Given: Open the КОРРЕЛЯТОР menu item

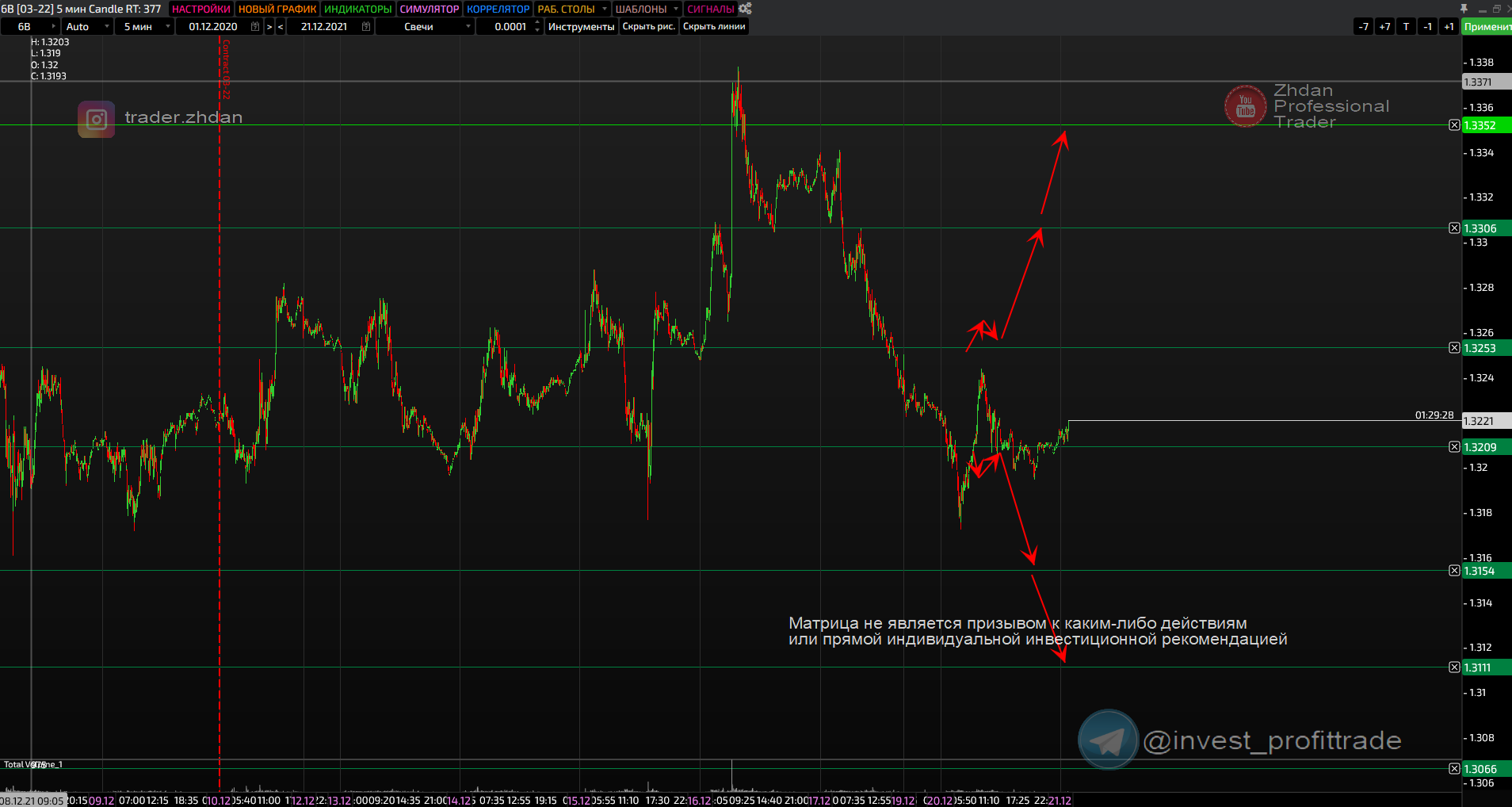Looking at the screenshot, I should tap(498, 9).
